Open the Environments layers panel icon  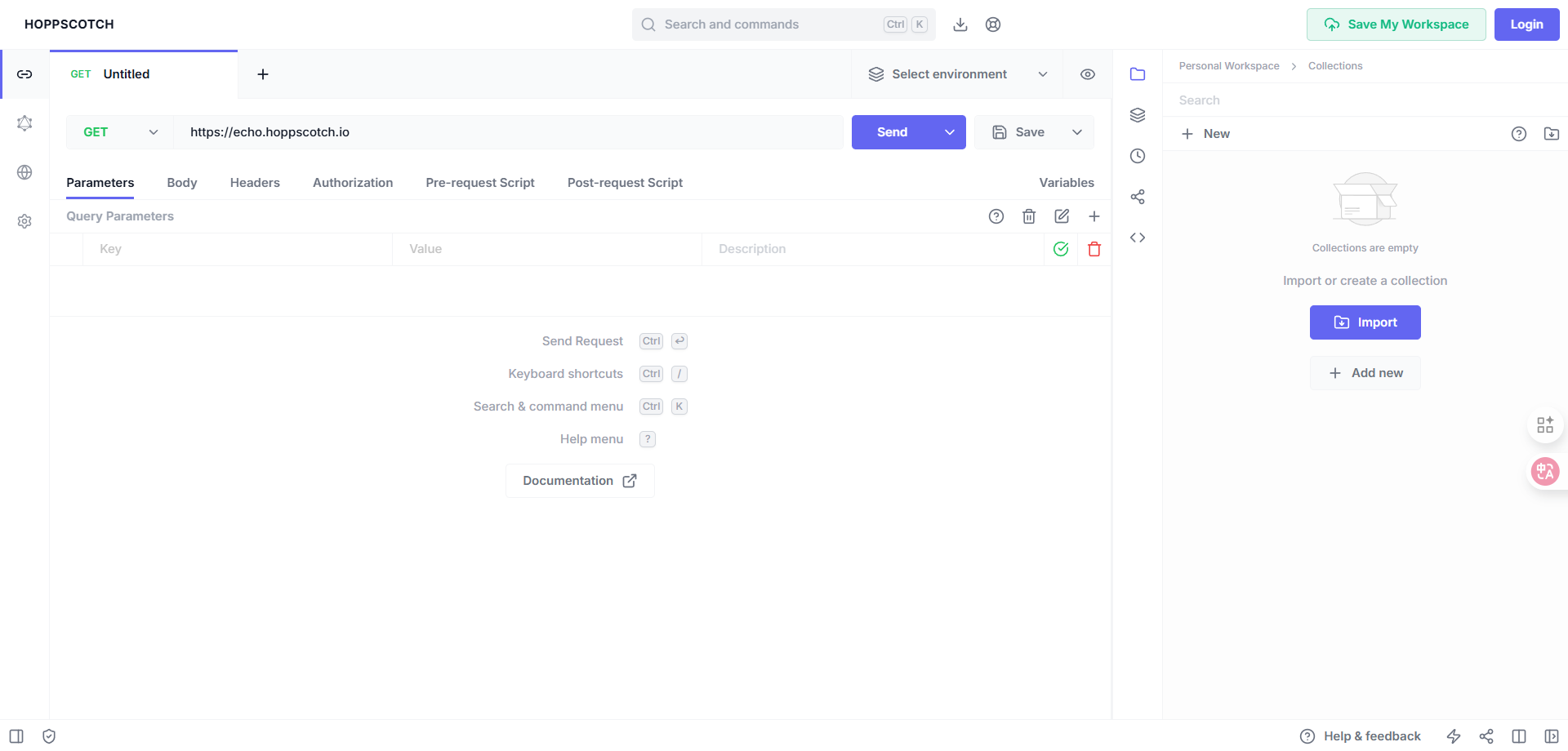(x=1138, y=115)
